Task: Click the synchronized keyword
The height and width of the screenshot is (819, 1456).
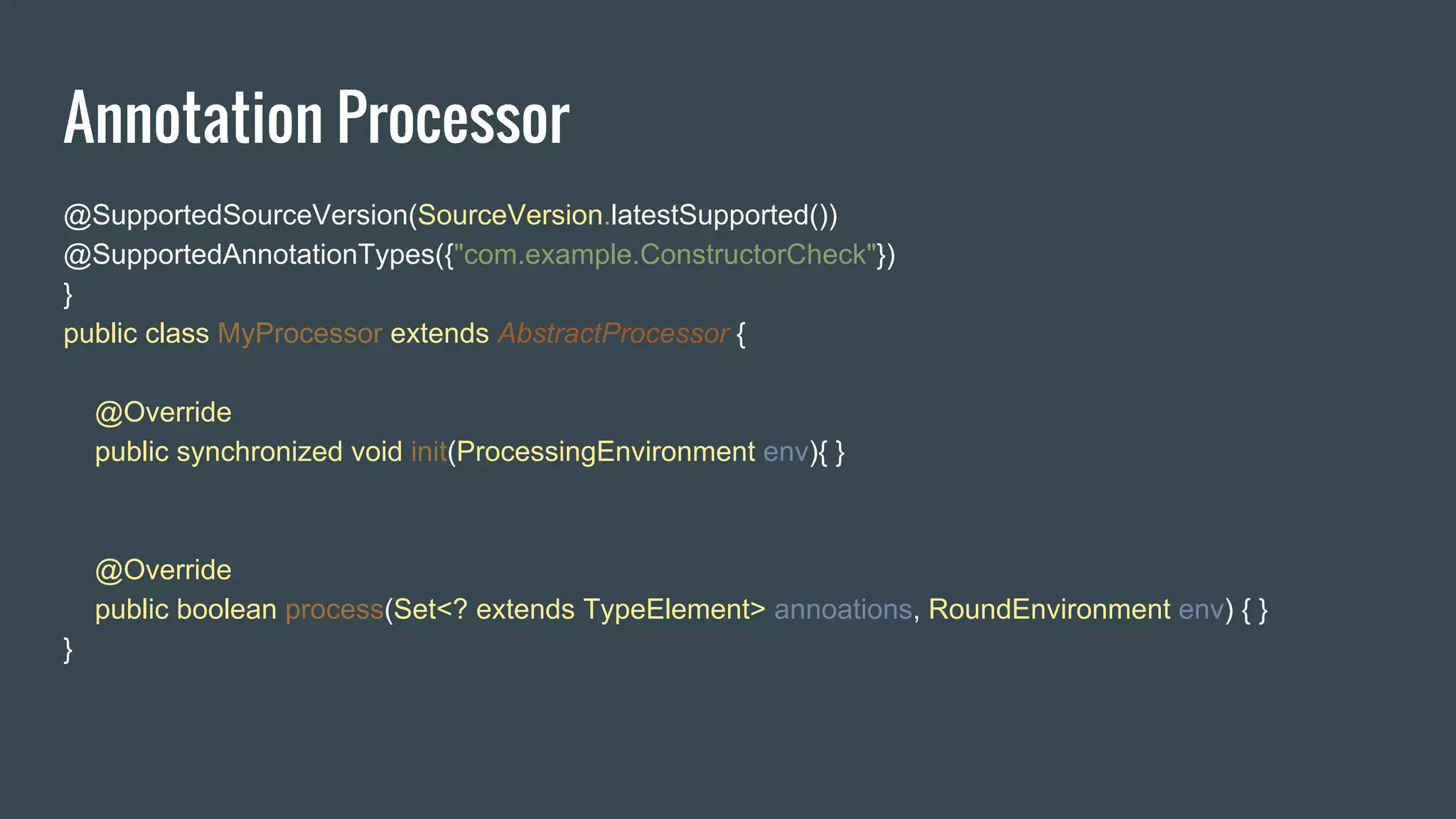Action: (259, 452)
